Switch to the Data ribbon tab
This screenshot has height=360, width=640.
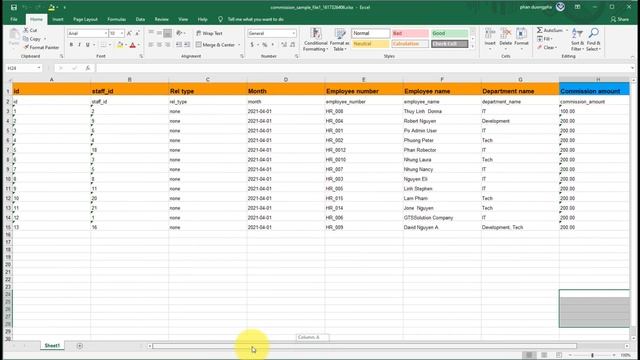coord(140,19)
